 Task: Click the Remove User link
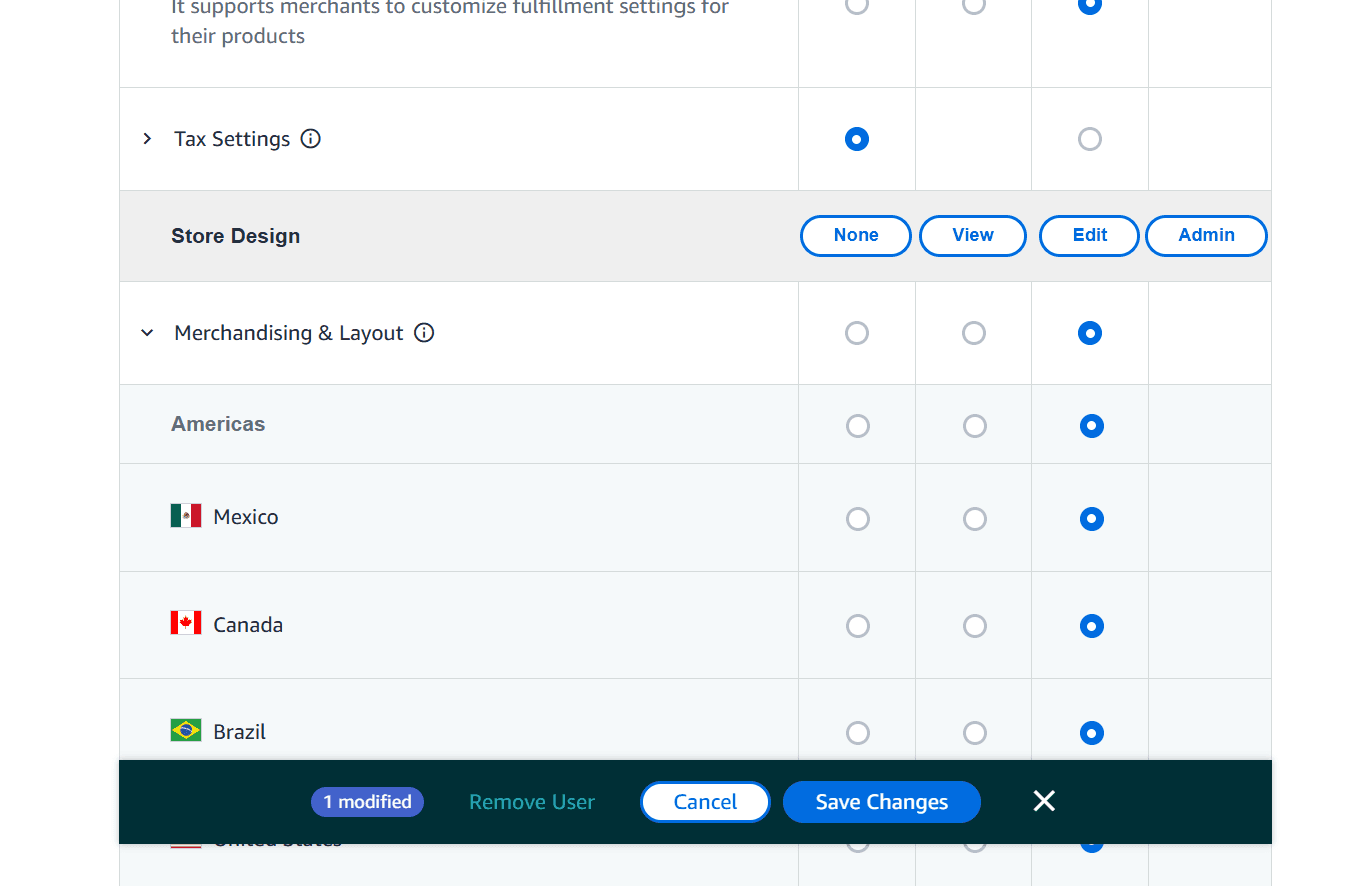point(532,802)
